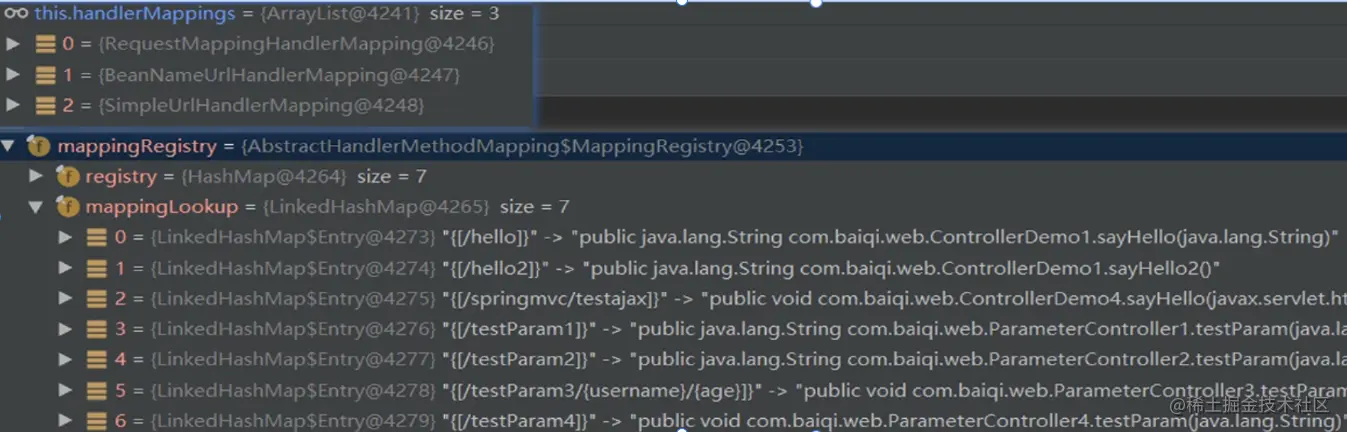
Task: Click the field icon beside registry
Action: point(67,177)
